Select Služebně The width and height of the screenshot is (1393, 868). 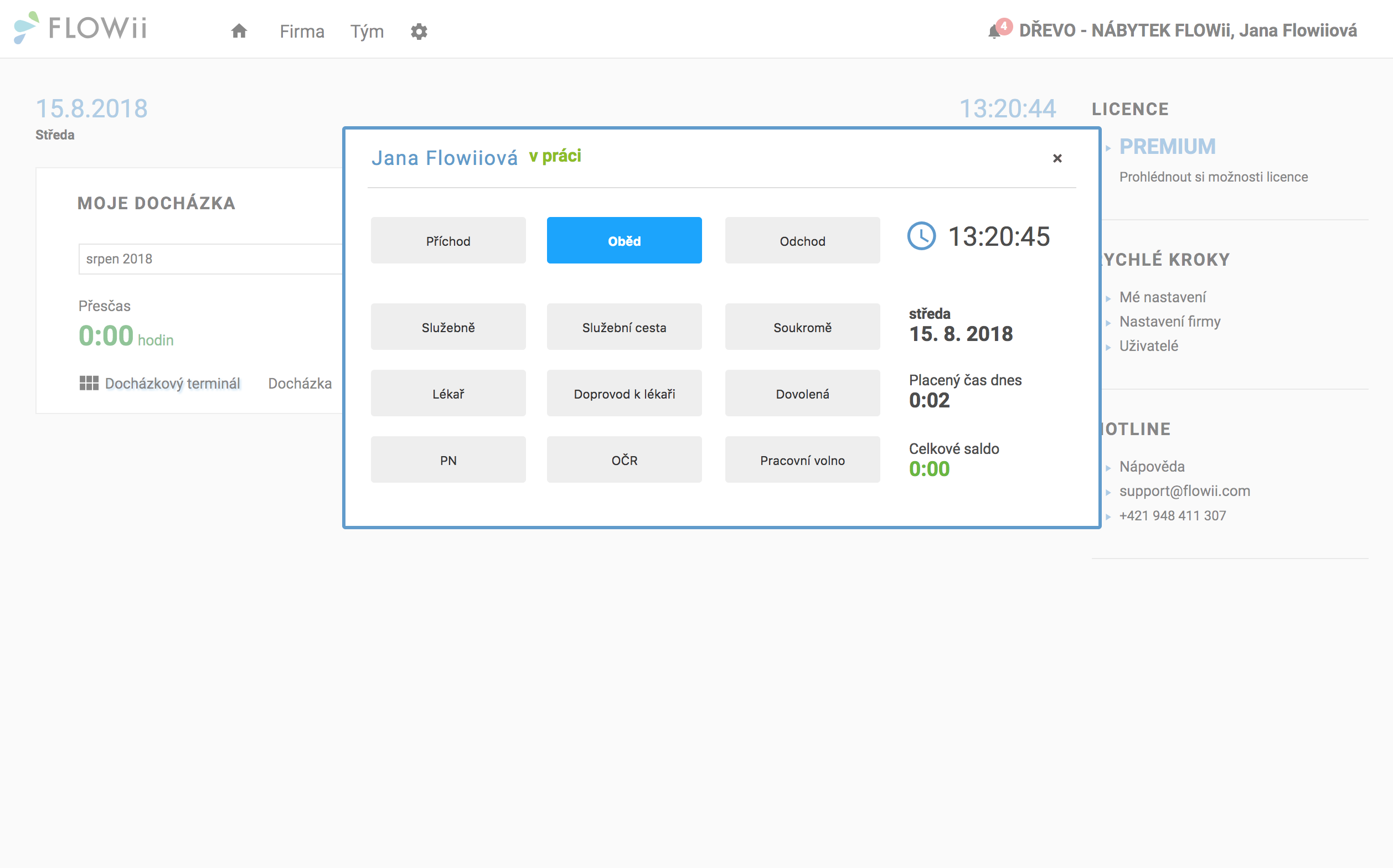pyautogui.click(x=448, y=327)
